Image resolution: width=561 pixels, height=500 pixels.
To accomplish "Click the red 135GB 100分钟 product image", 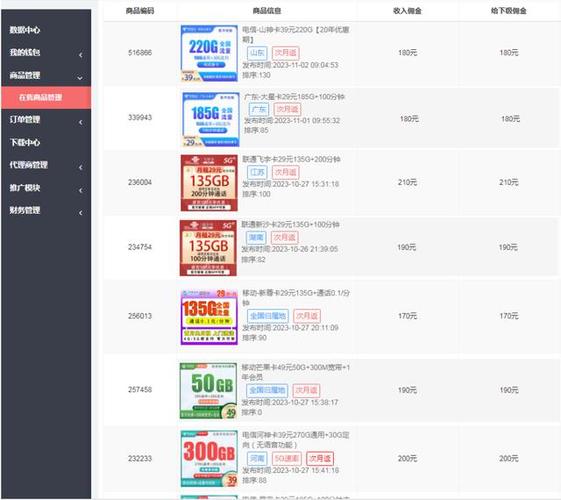I will click(x=208, y=248).
